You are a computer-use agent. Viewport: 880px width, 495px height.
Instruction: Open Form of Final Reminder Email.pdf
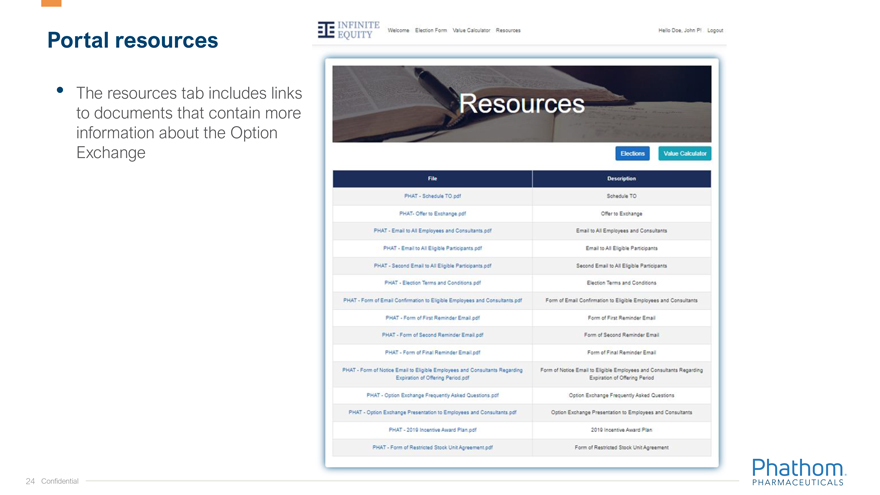pyautogui.click(x=432, y=352)
